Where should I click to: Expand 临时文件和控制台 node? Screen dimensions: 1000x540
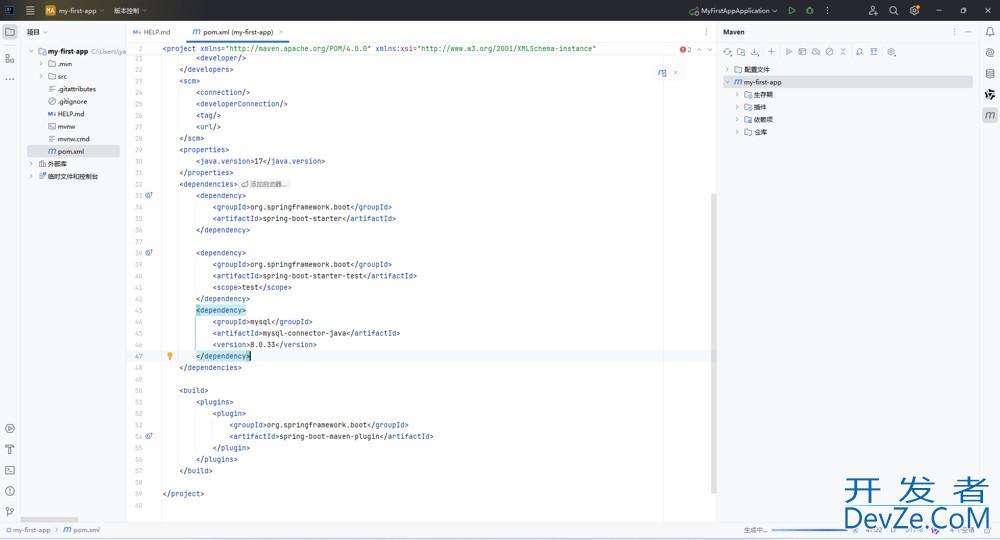pos(31,176)
